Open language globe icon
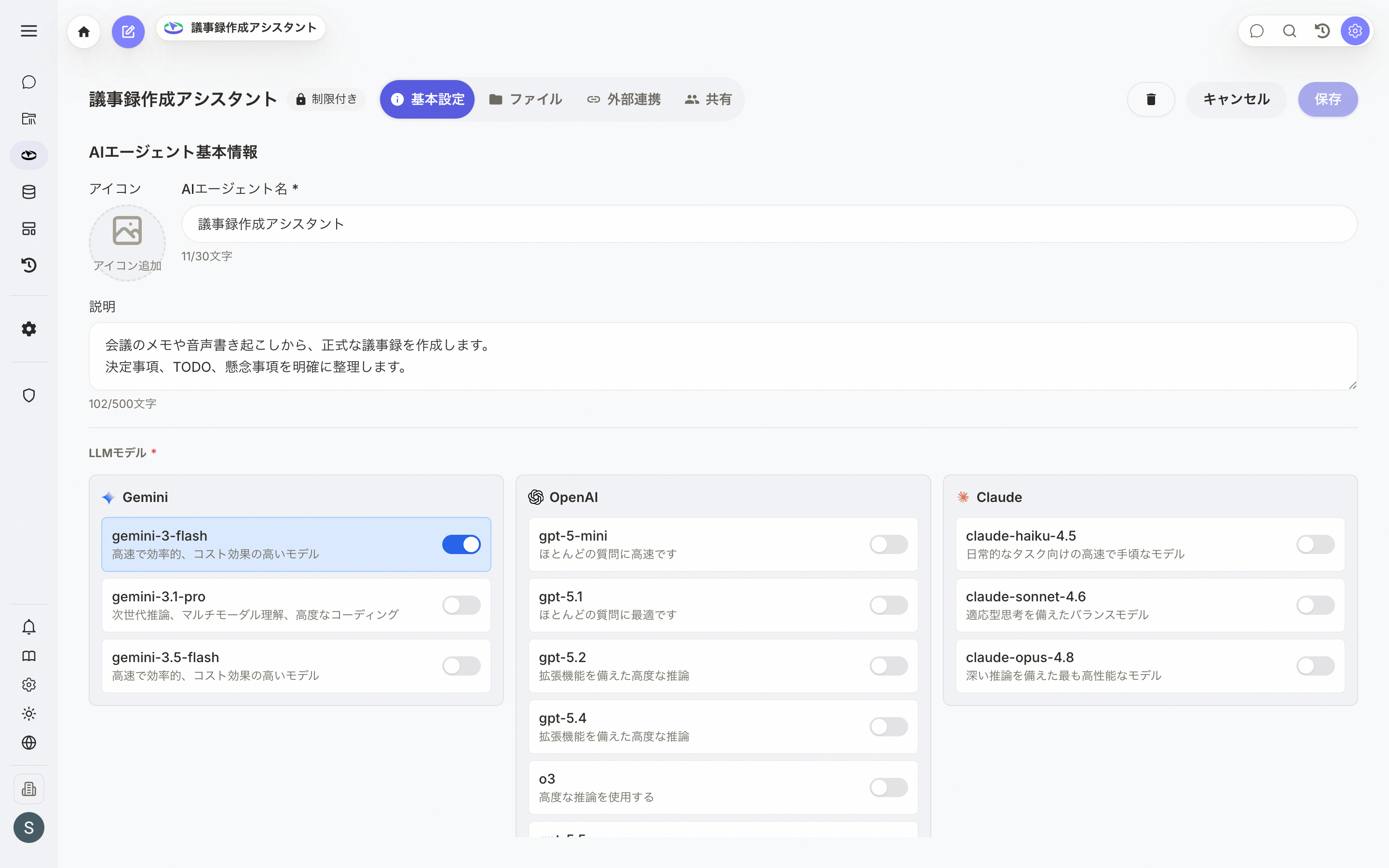The height and width of the screenshot is (868, 1389). pos(29,743)
